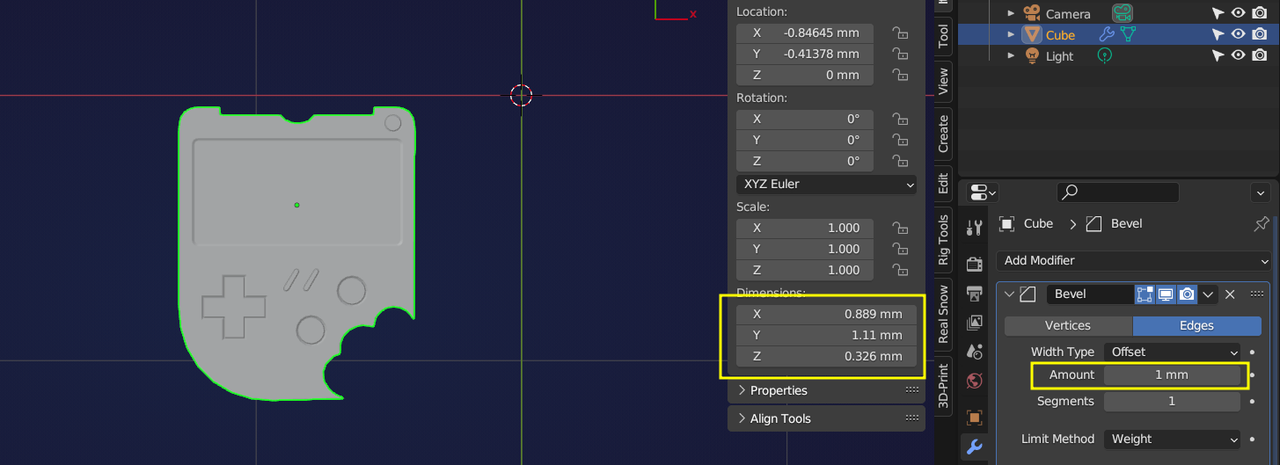The height and width of the screenshot is (465, 1280).
Task: Open the Render properties tab icon
Action: tap(974, 264)
